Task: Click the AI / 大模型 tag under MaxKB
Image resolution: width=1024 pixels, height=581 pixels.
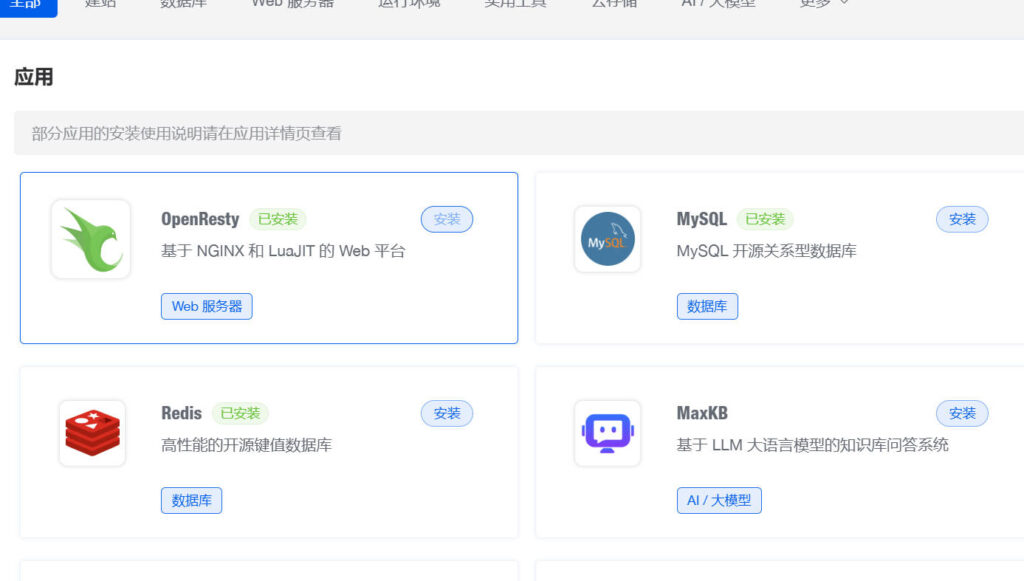Action: coord(719,500)
